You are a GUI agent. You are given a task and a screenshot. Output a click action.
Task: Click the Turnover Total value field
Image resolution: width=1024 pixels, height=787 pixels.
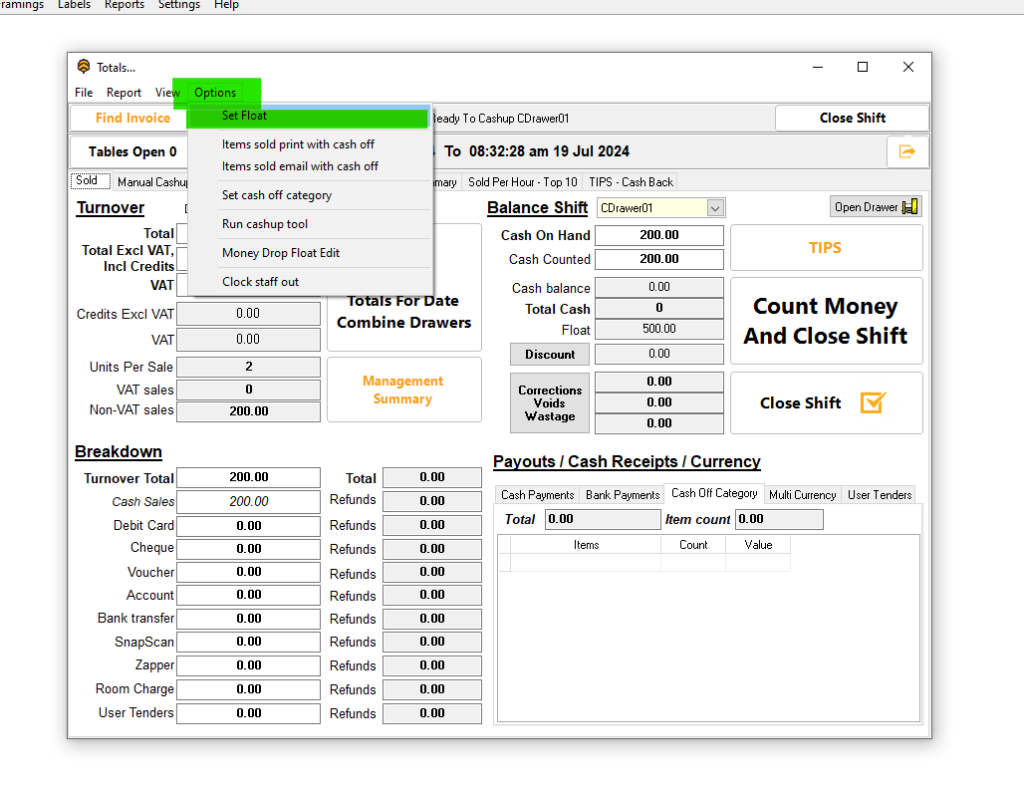(248, 477)
